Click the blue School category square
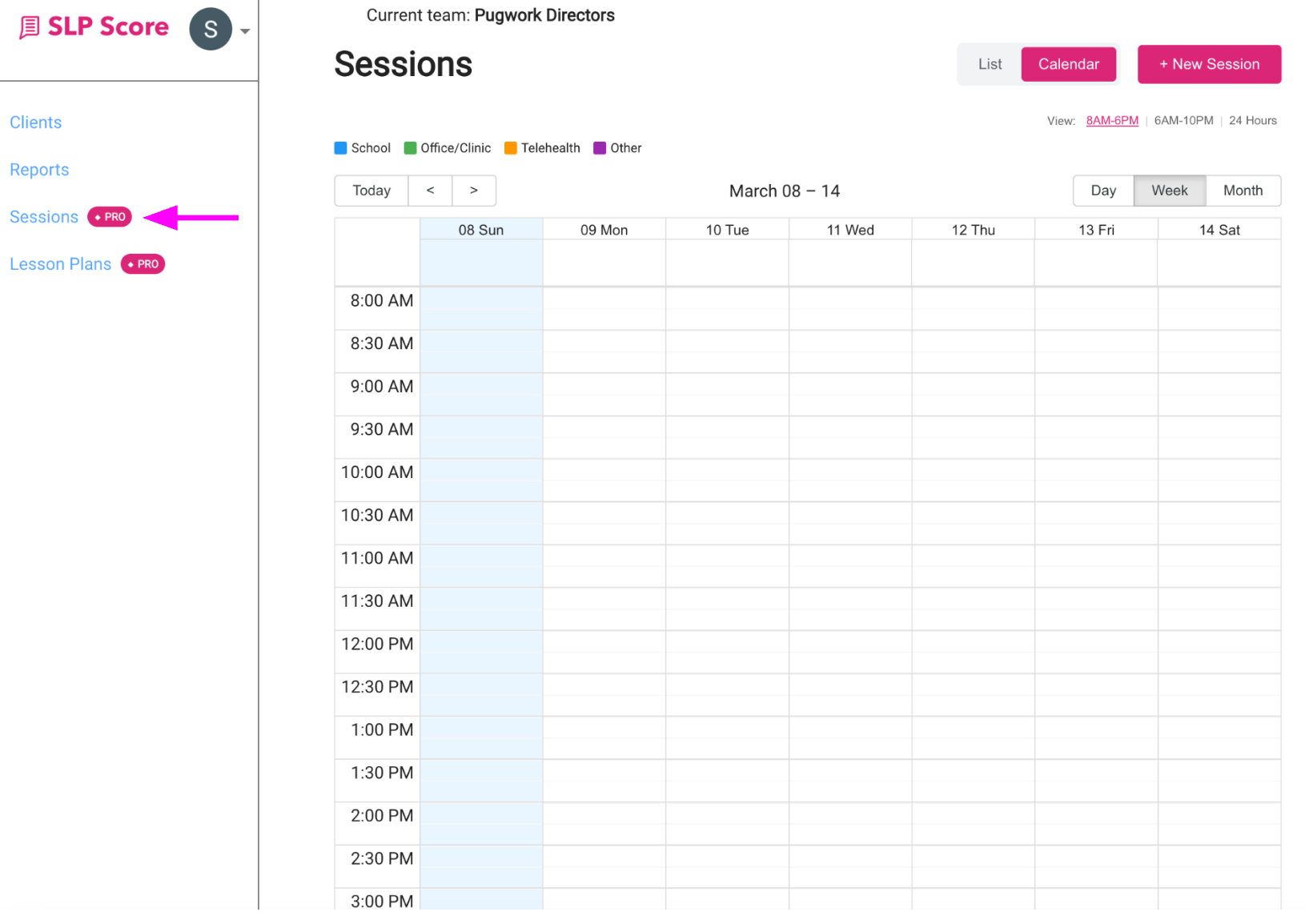1305x924 pixels. click(x=340, y=147)
